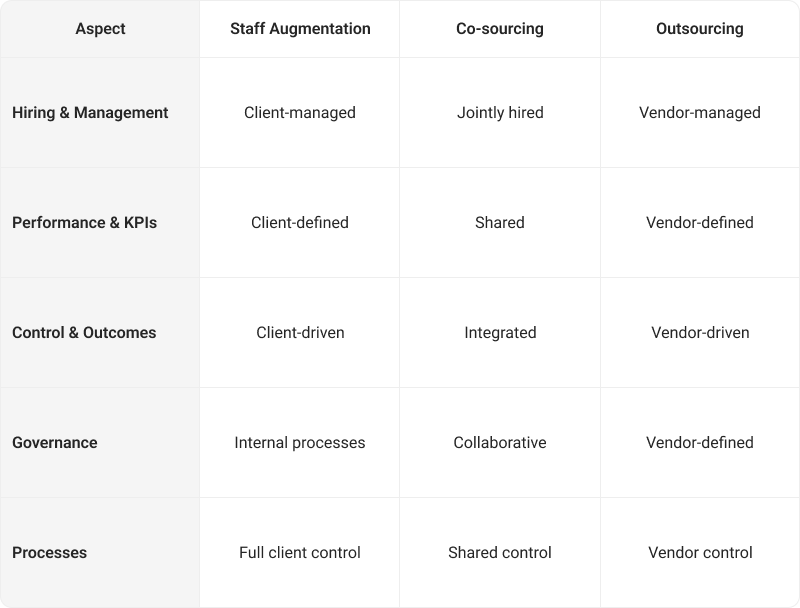Click the Jointly hired cell

500,113
